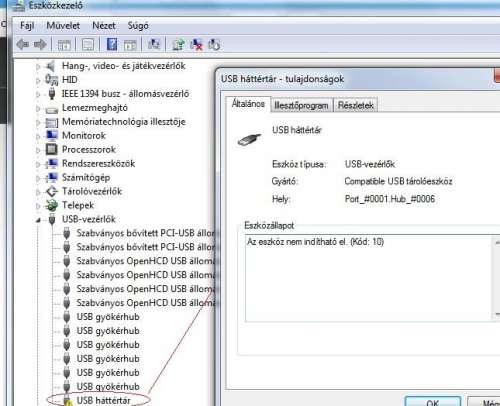This screenshot has width=500, height=406.
Task: Open the Fájl menu
Action: (x=27, y=26)
